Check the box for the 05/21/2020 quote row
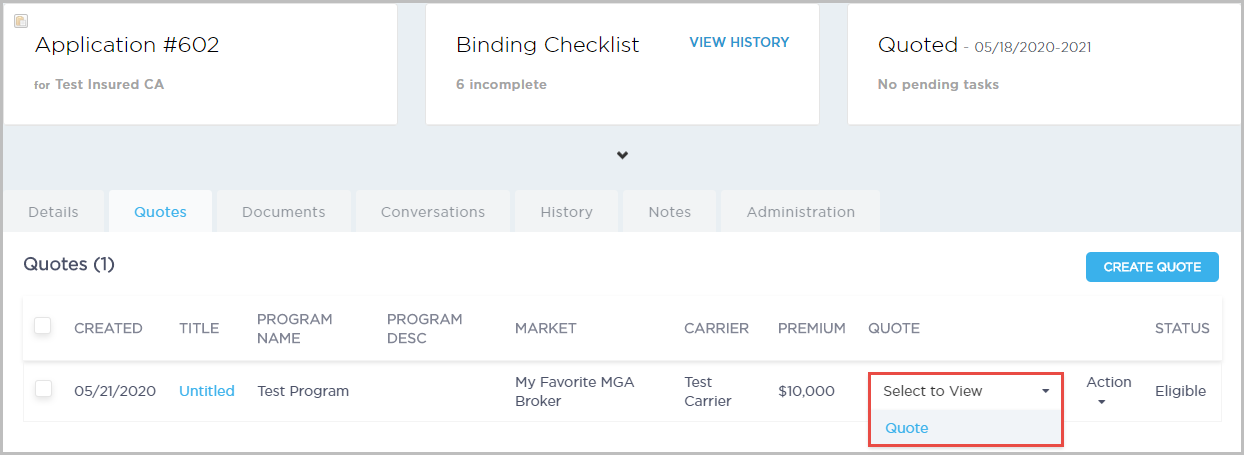This screenshot has width=1244, height=455. point(43,389)
